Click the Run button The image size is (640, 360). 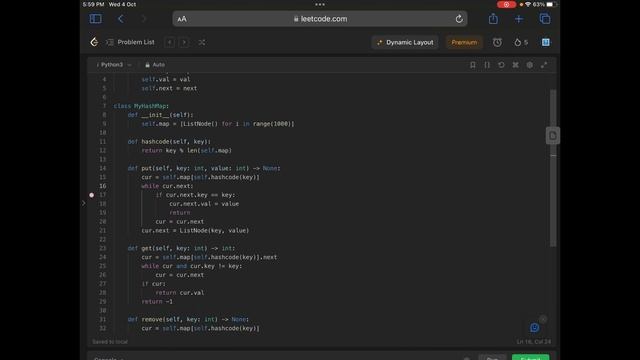coord(492,358)
